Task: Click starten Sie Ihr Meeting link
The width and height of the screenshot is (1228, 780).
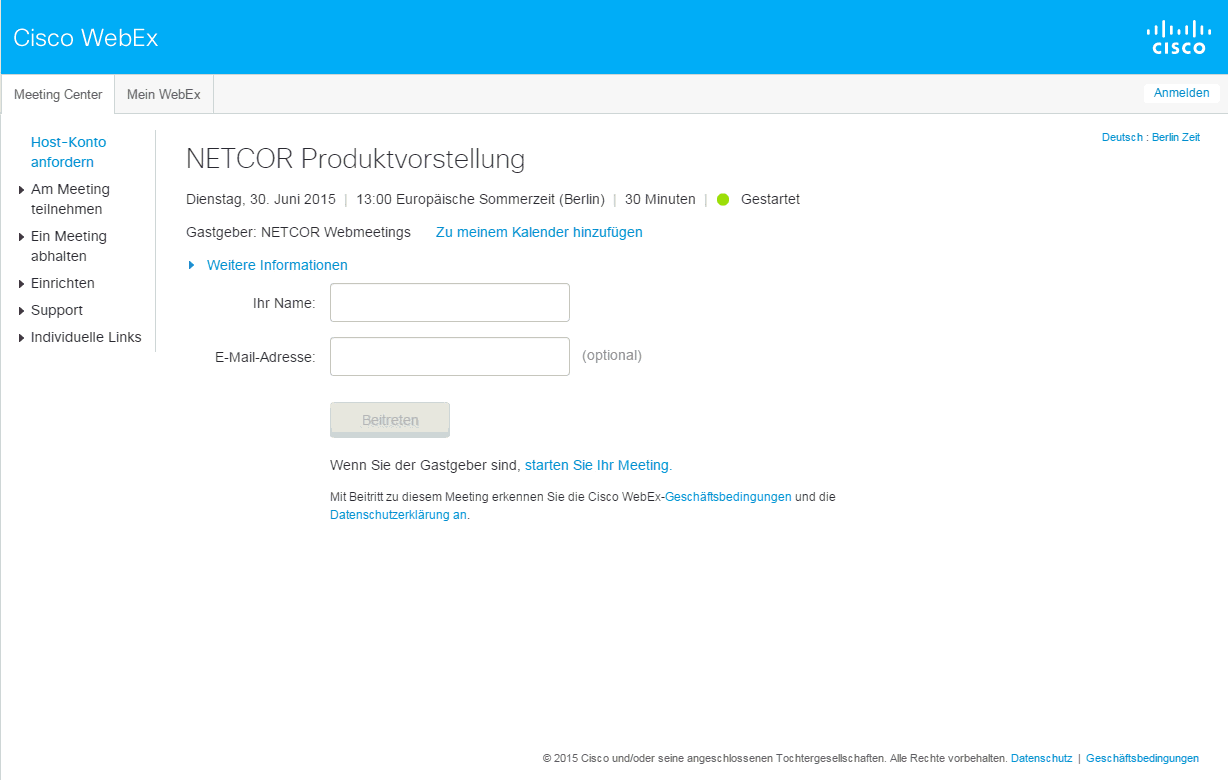Action: coord(597,465)
